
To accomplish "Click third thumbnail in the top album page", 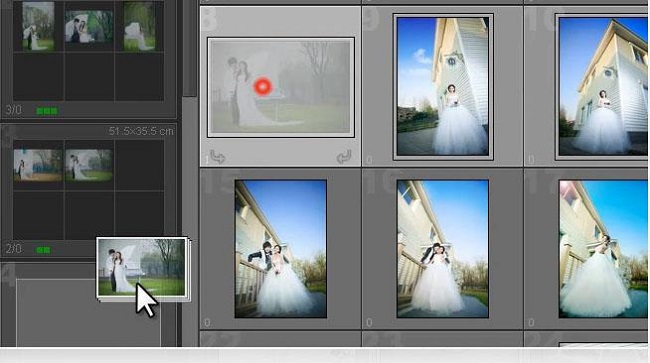I will pos(139,26).
